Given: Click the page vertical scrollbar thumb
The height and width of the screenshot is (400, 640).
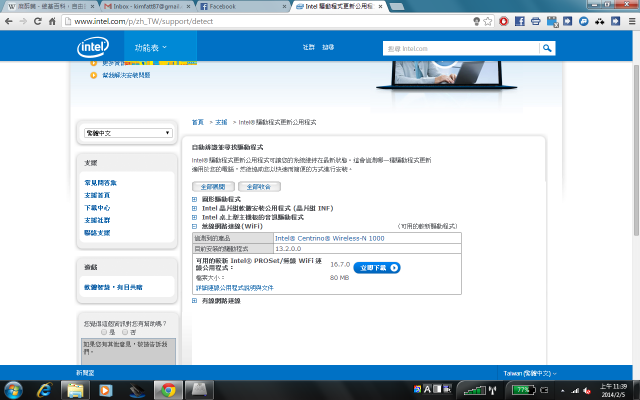Looking at the screenshot, I should (x=636, y=150).
